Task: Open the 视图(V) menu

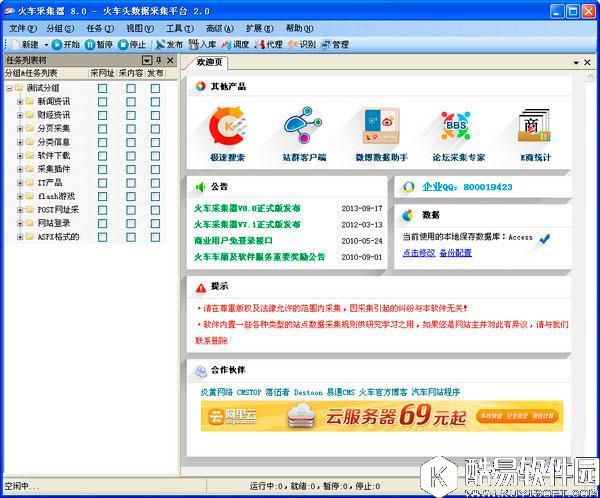Action: click(140, 28)
